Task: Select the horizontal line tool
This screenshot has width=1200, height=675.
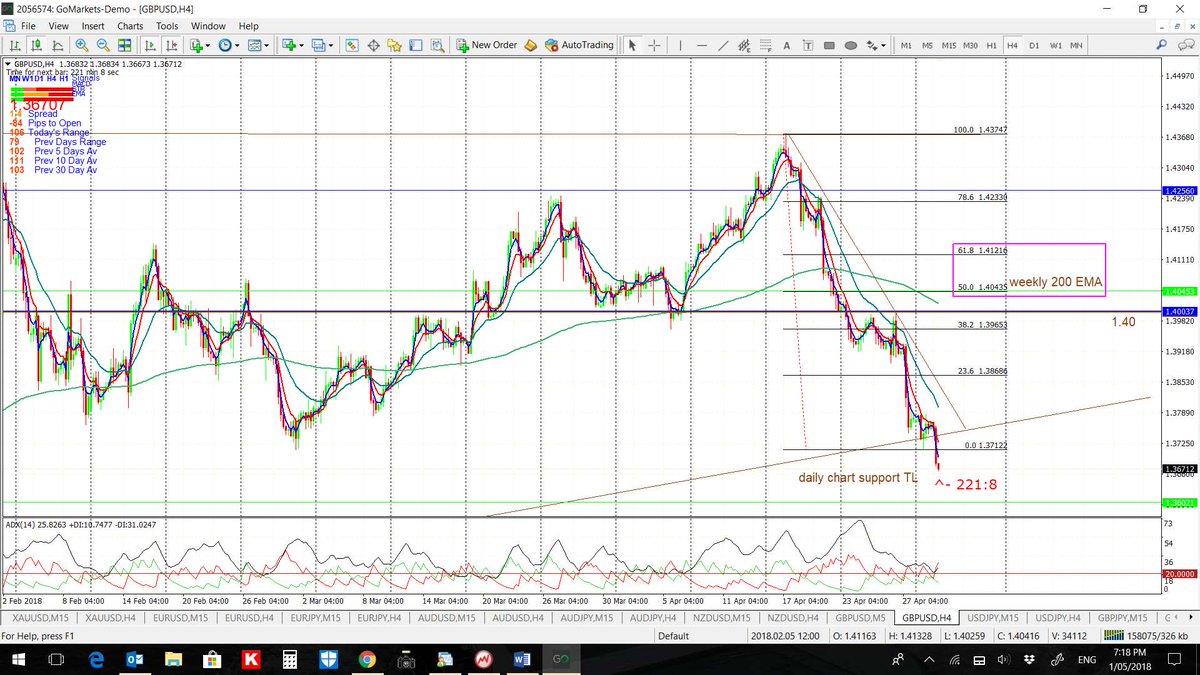Action: point(702,45)
